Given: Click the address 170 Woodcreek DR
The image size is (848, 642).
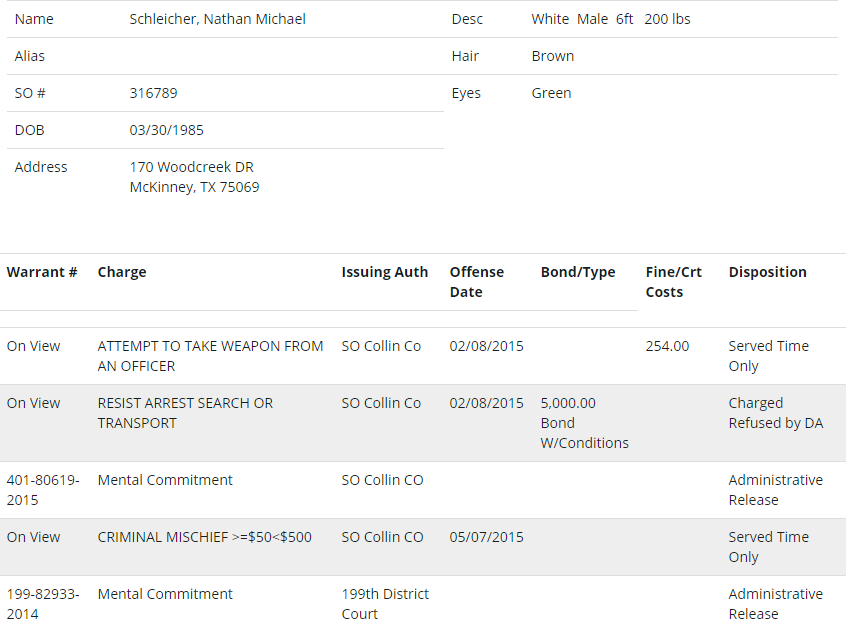Looking at the screenshot, I should pyautogui.click(x=191, y=167).
